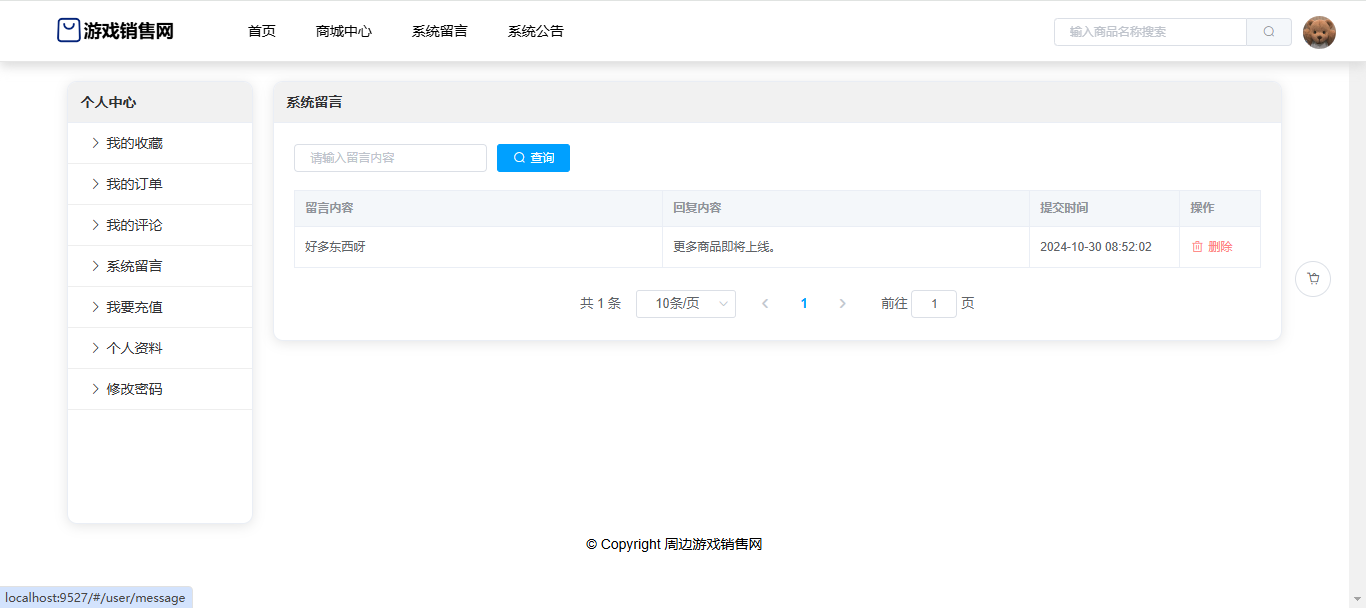Click the go-to page number field
This screenshot has height=608, width=1366.
933,304
